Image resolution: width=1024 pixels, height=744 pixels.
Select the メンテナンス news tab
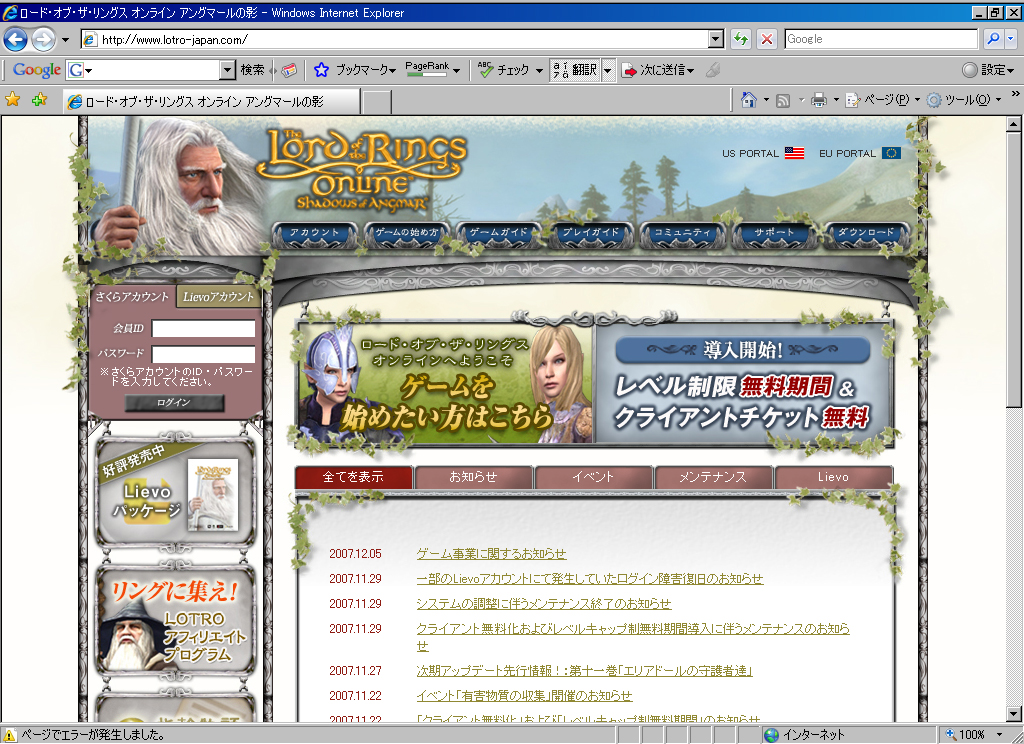(713, 477)
